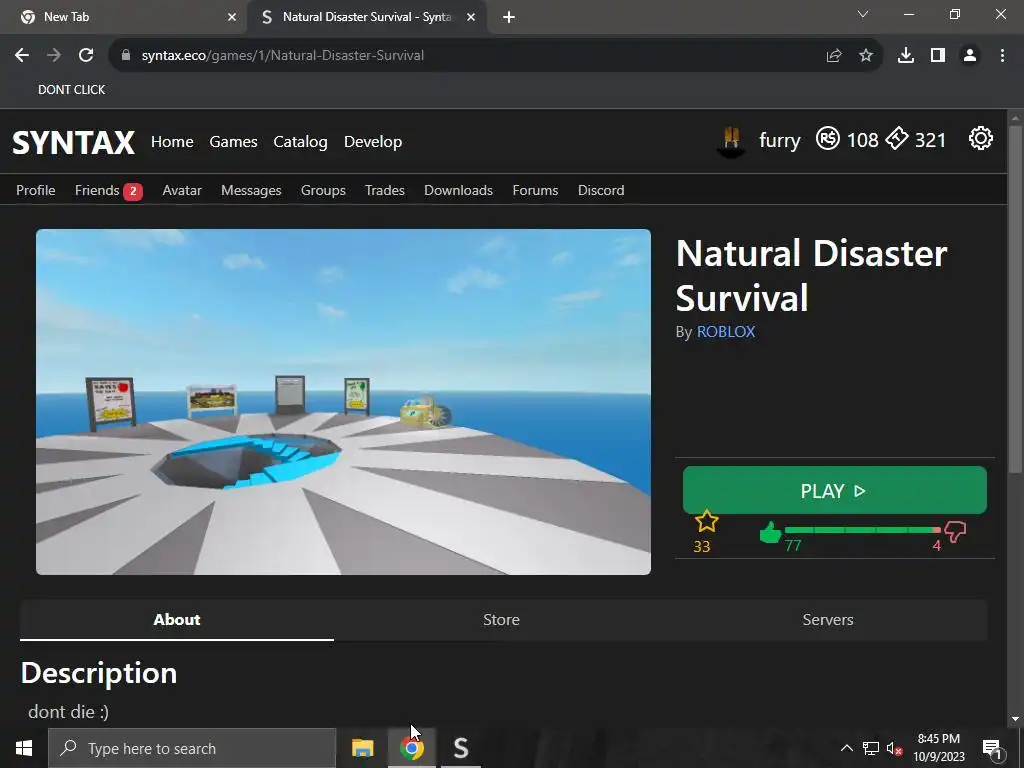This screenshot has height=768, width=1024.
Task: Dislike the game with thumbs down
Action: click(955, 532)
